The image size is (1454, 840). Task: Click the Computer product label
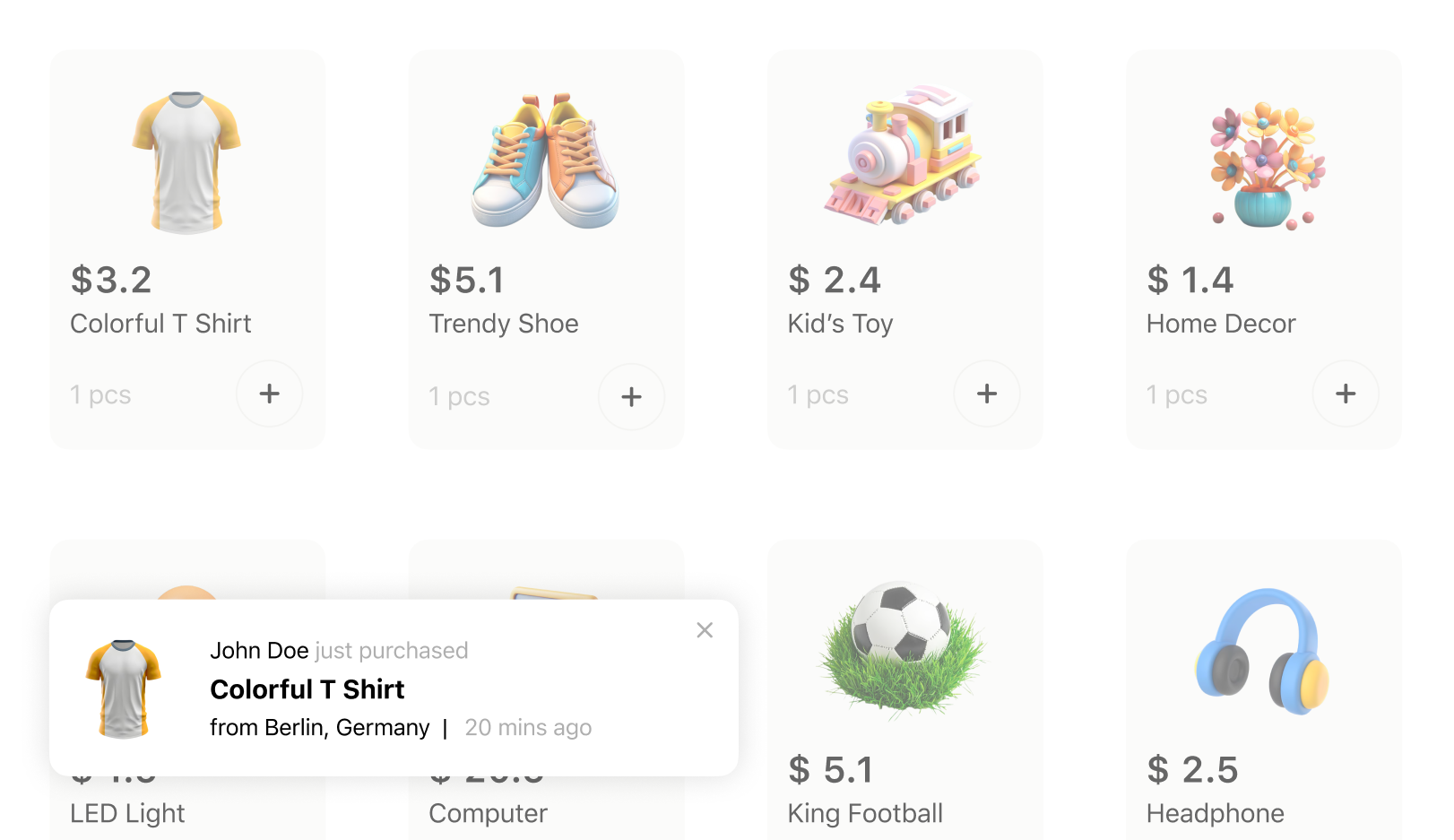(488, 813)
